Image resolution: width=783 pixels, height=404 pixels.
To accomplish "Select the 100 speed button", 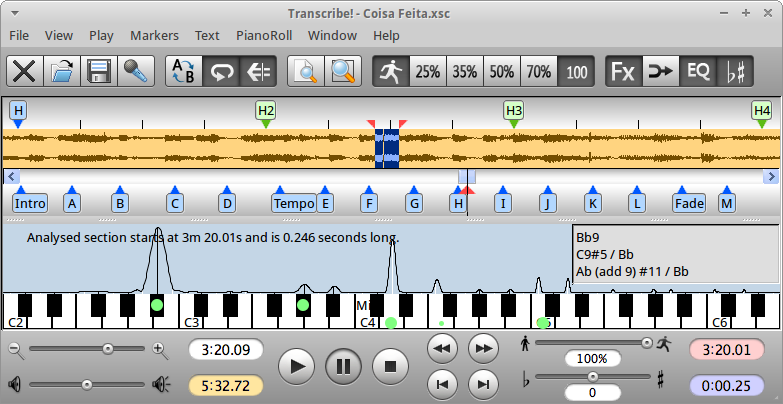I will coord(576,72).
